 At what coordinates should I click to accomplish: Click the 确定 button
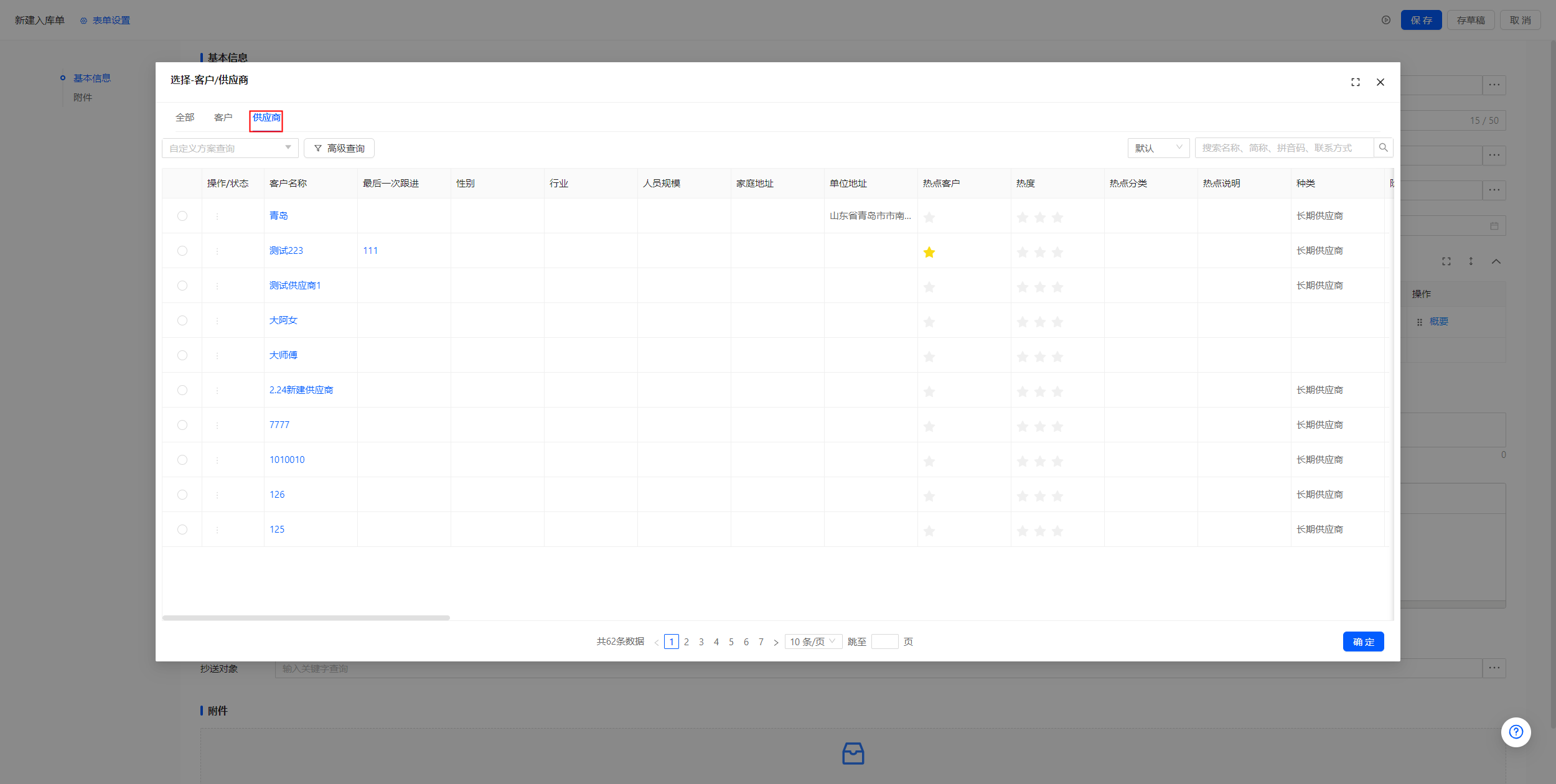click(1362, 642)
